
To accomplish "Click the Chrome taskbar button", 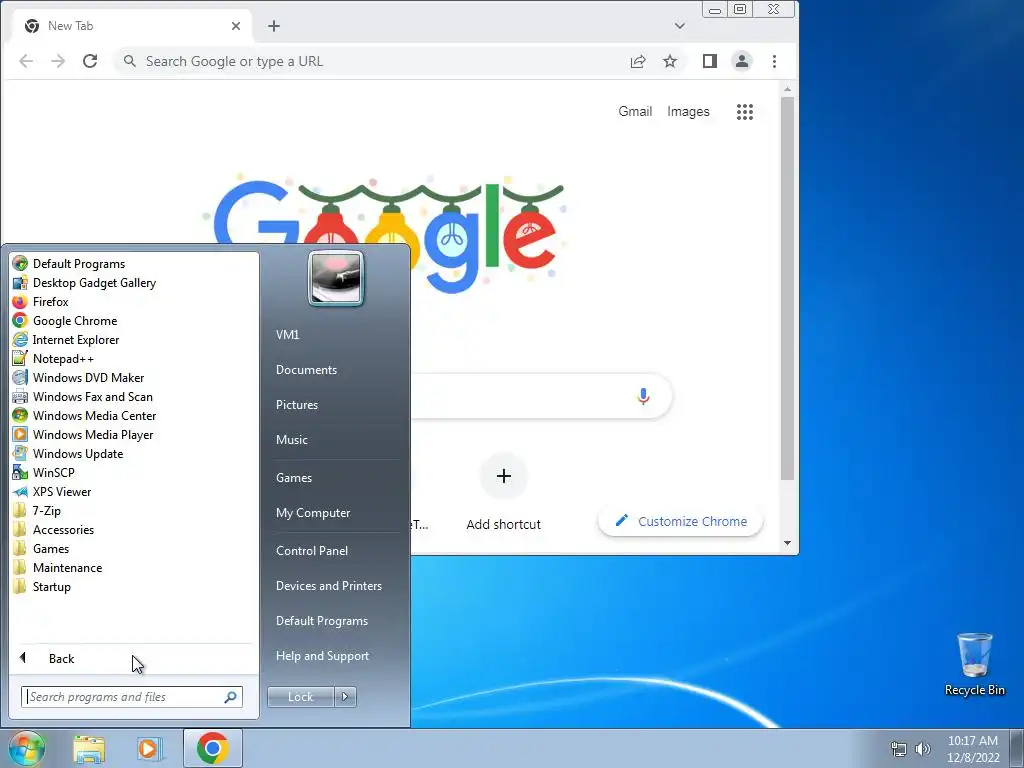I will (x=212, y=748).
